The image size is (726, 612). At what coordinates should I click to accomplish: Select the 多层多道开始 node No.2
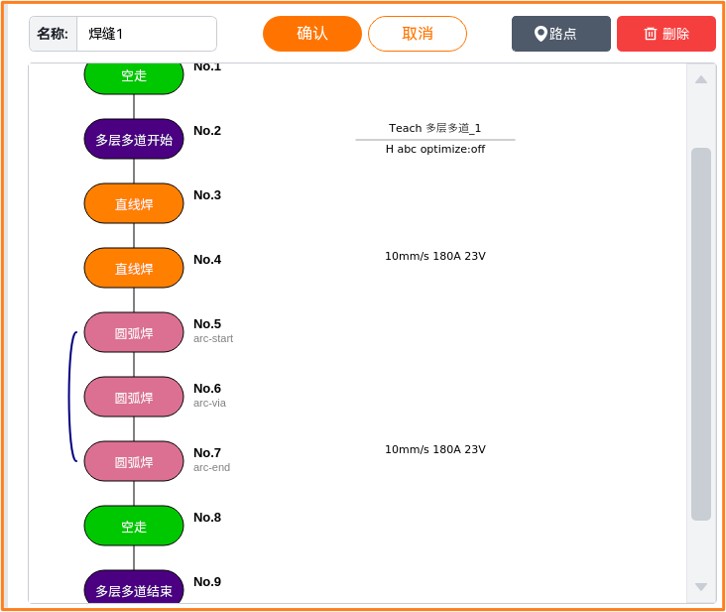[134, 140]
